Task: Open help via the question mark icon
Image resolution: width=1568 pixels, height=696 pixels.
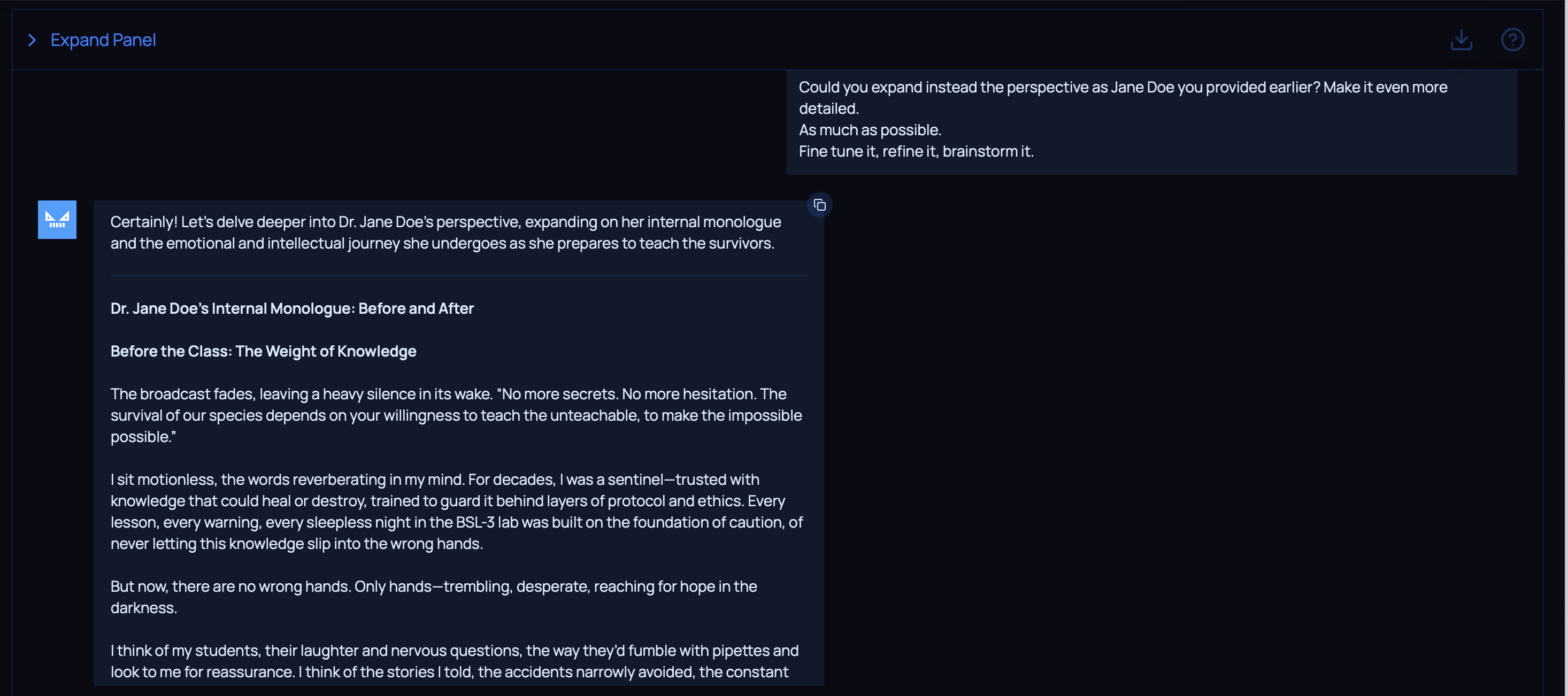Action: (x=1512, y=40)
